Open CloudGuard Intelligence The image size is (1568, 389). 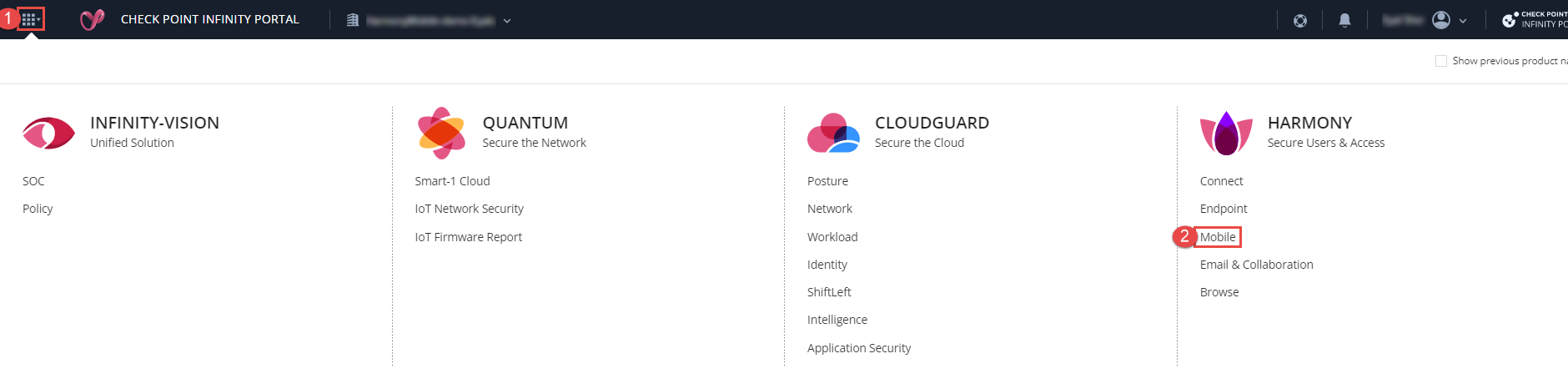[837, 320]
